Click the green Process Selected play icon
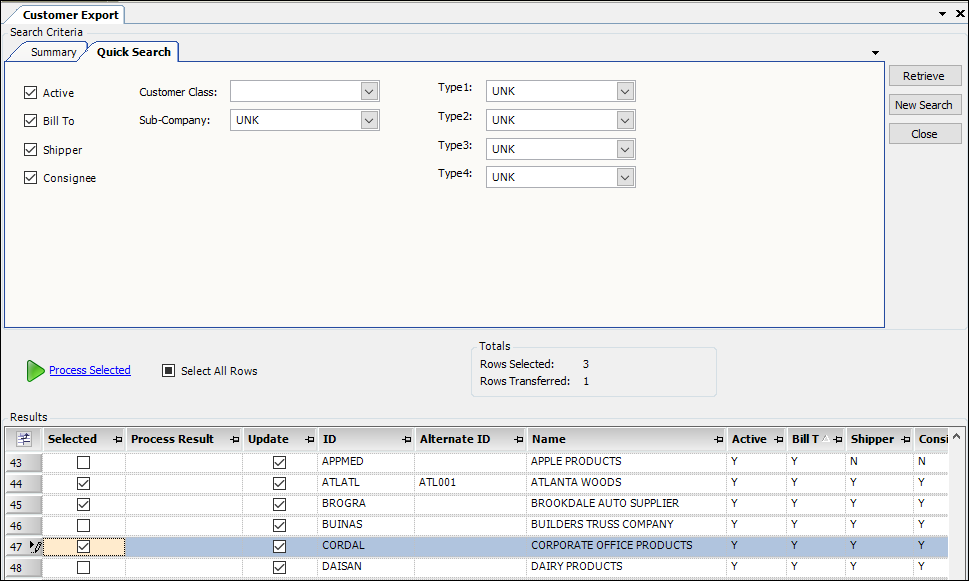 [x=35, y=371]
